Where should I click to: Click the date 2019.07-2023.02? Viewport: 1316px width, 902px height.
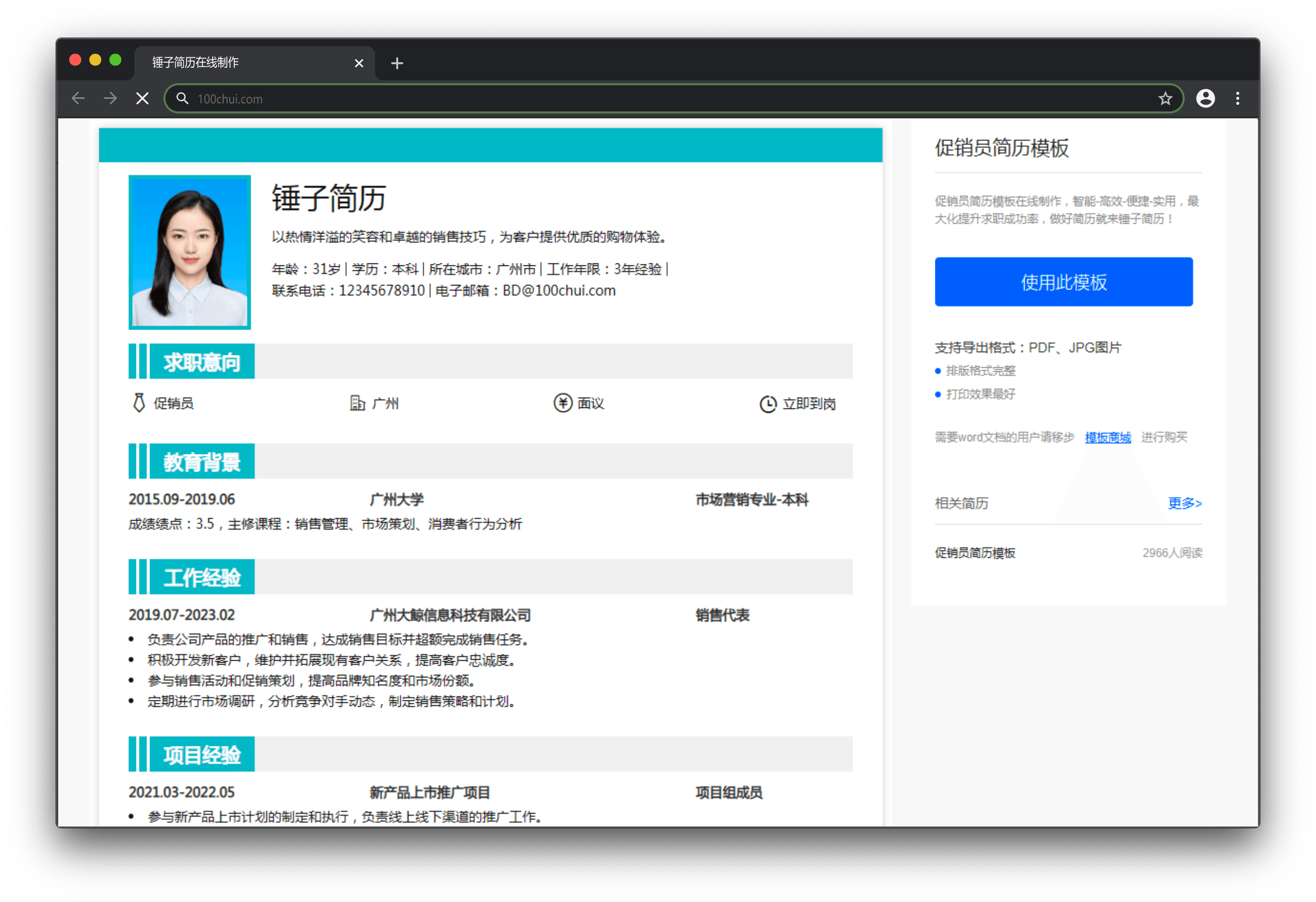pos(181,615)
